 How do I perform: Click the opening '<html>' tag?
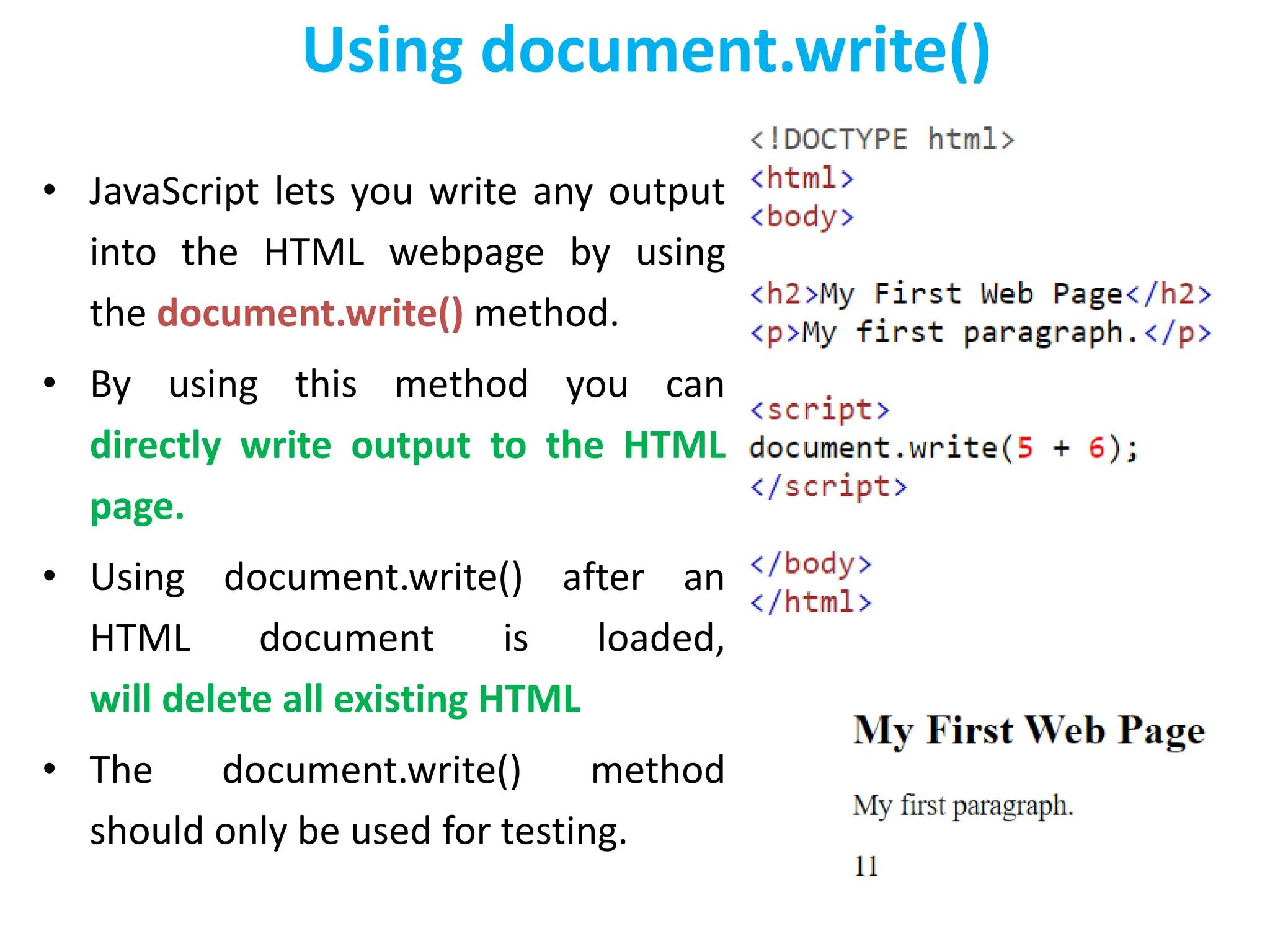click(802, 178)
